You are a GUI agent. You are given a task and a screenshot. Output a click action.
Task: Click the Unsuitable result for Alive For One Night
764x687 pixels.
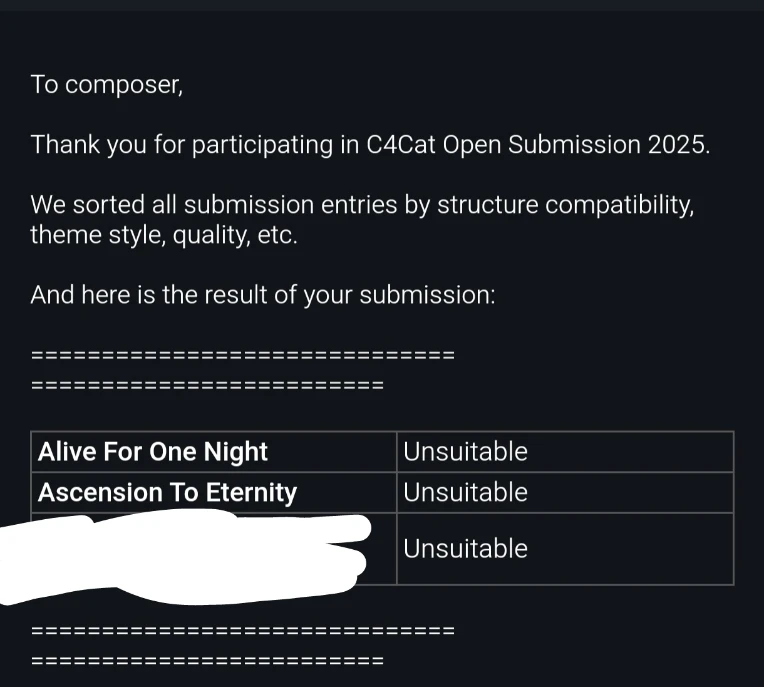point(465,452)
